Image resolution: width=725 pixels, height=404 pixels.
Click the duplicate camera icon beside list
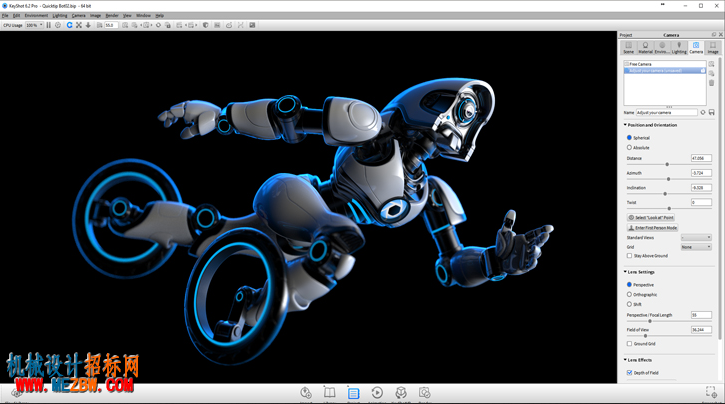[712, 73]
